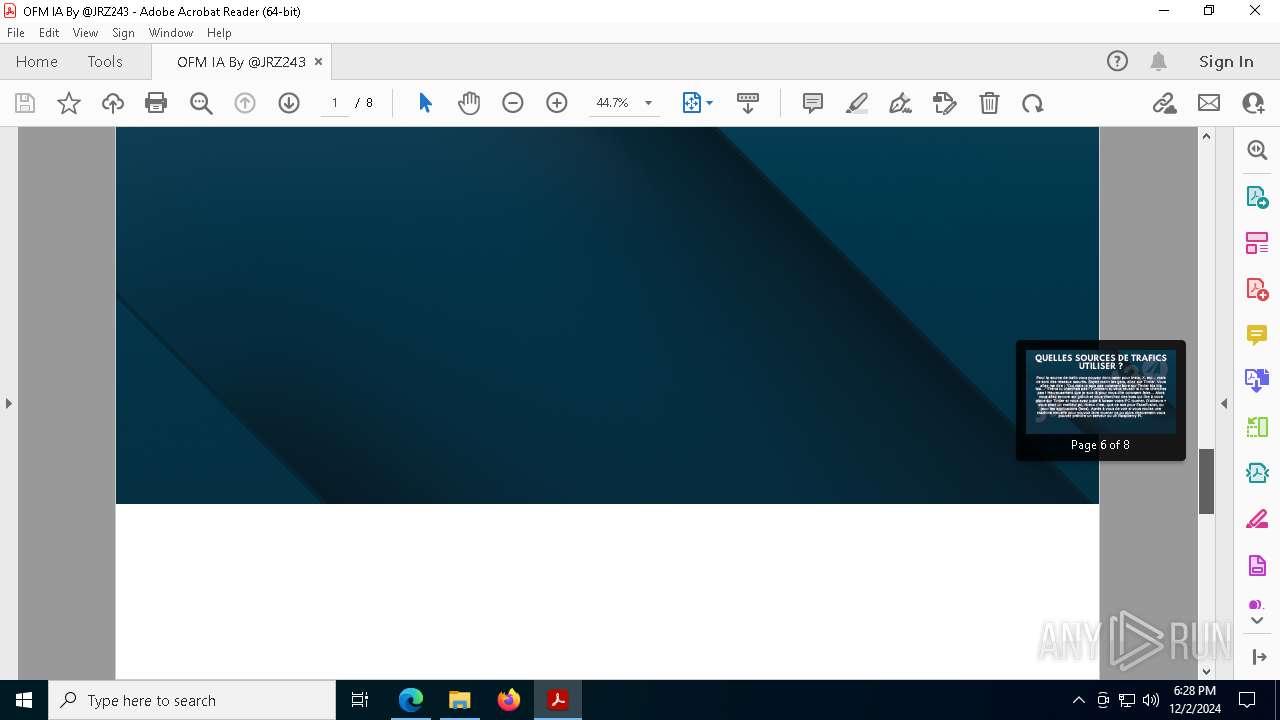Click the page number input field
Viewport: 1280px width, 720px height.
(x=334, y=103)
